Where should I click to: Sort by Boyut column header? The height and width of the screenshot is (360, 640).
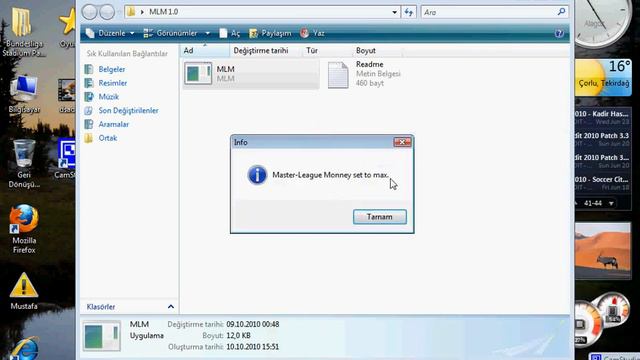coord(377,51)
